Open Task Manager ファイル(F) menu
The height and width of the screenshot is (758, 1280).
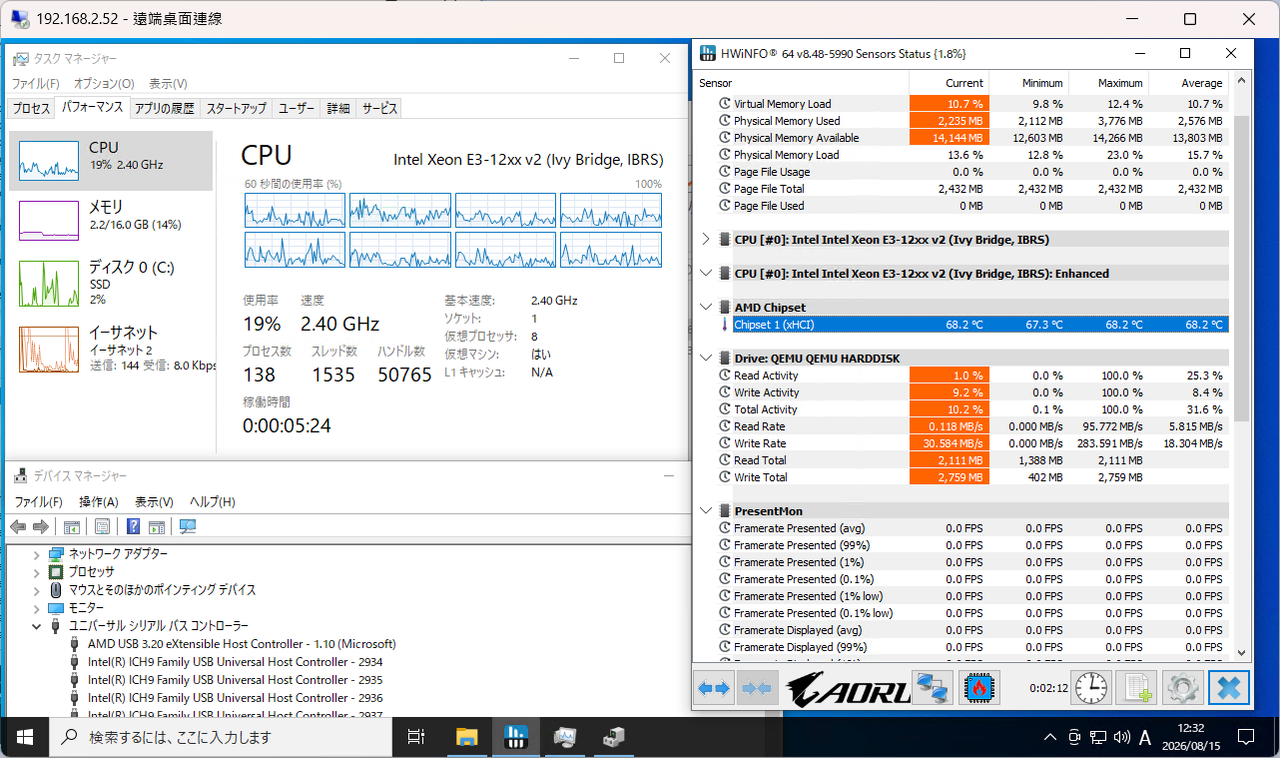35,84
